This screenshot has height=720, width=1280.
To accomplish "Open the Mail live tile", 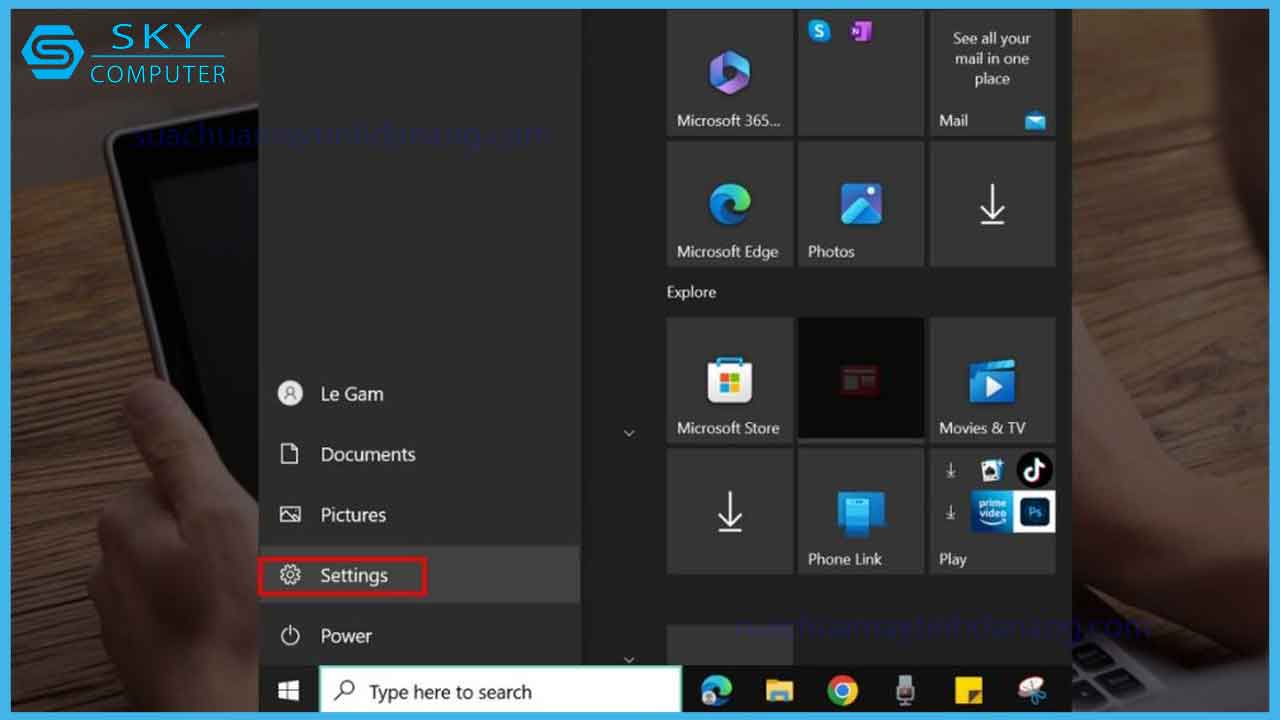I will 992,75.
